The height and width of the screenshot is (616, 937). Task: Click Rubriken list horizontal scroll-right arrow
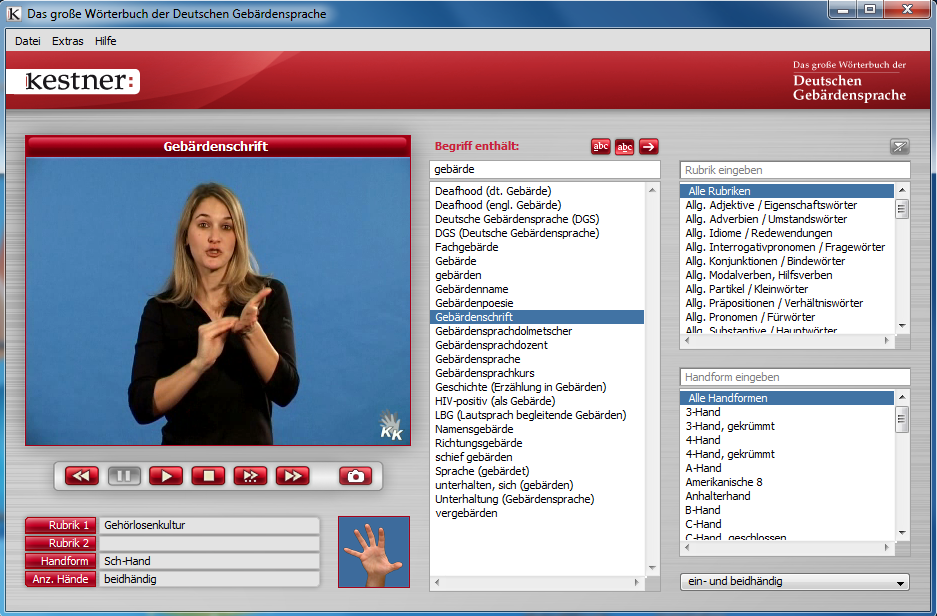click(887, 341)
